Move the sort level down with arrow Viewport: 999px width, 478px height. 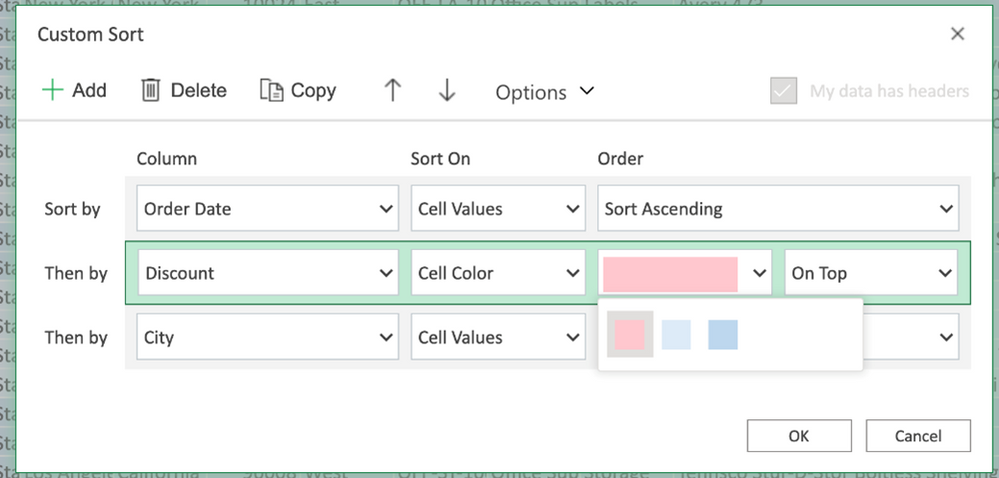click(446, 90)
